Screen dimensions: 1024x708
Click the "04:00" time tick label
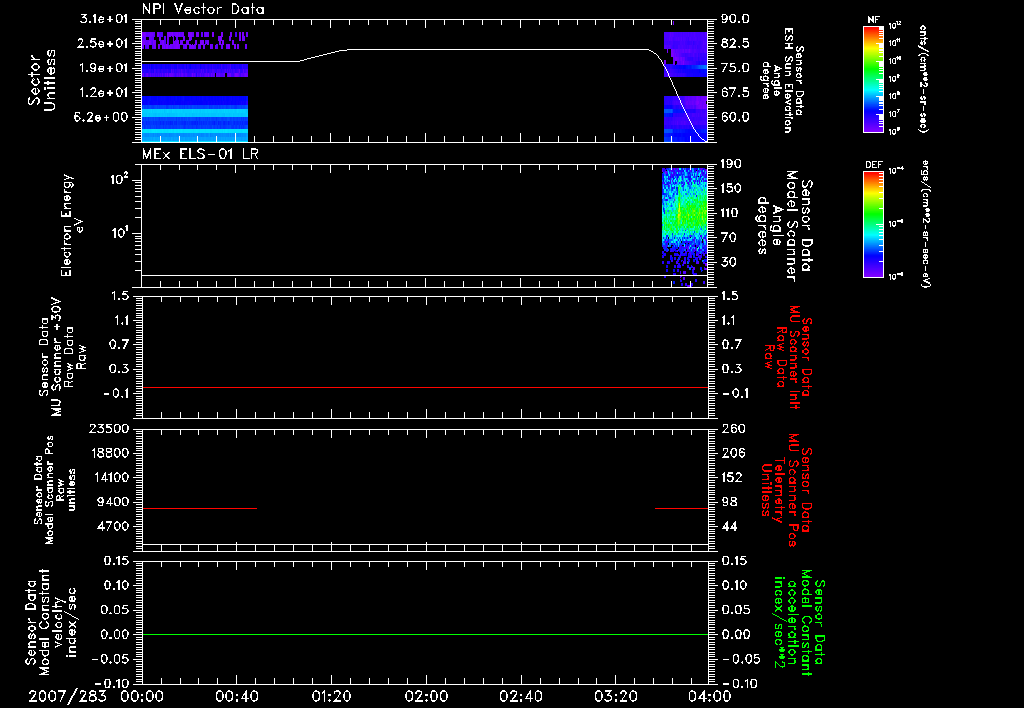pyautogui.click(x=711, y=696)
